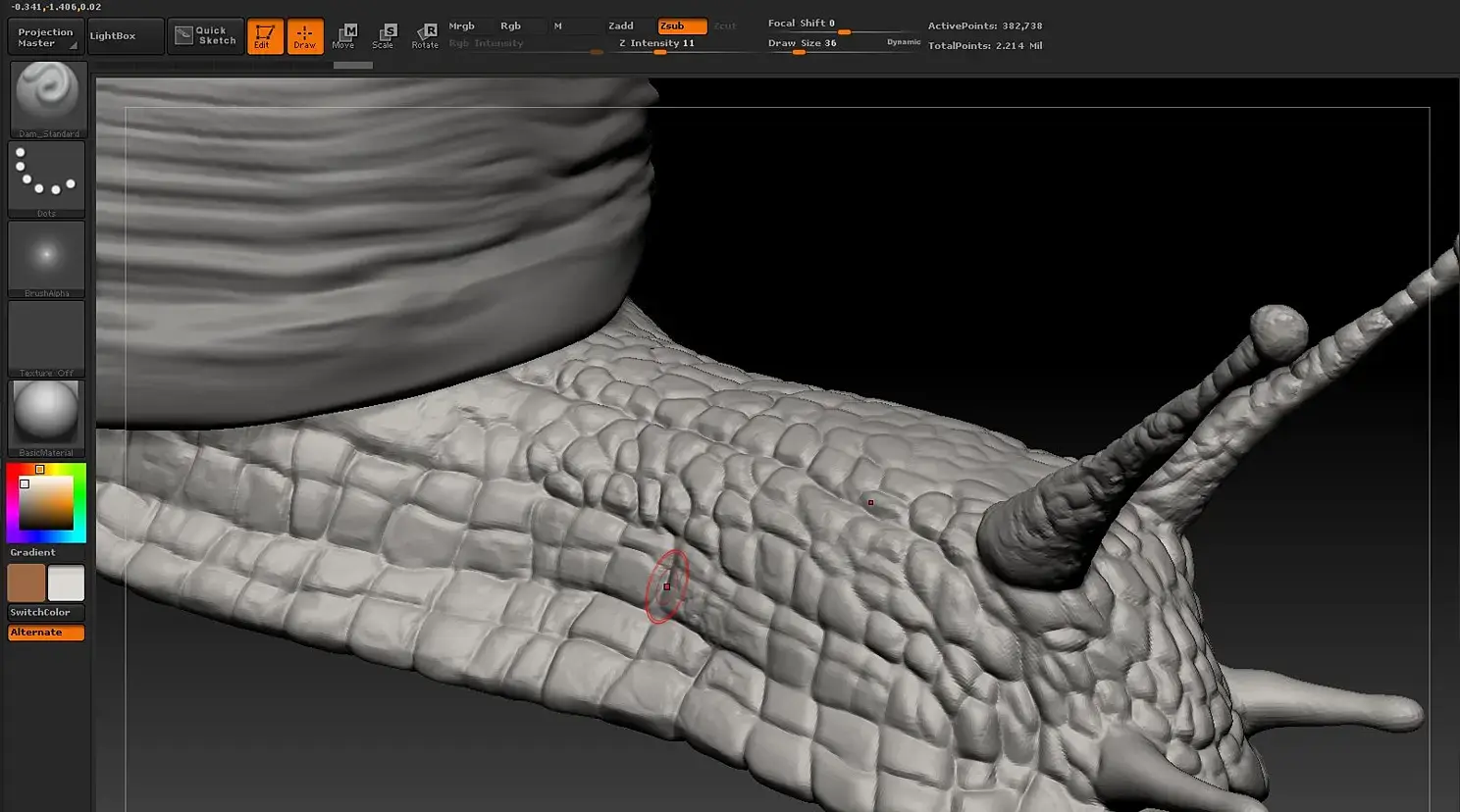Open the BrushAlpha selector
This screenshot has height=812, width=1460.
click(x=47, y=257)
